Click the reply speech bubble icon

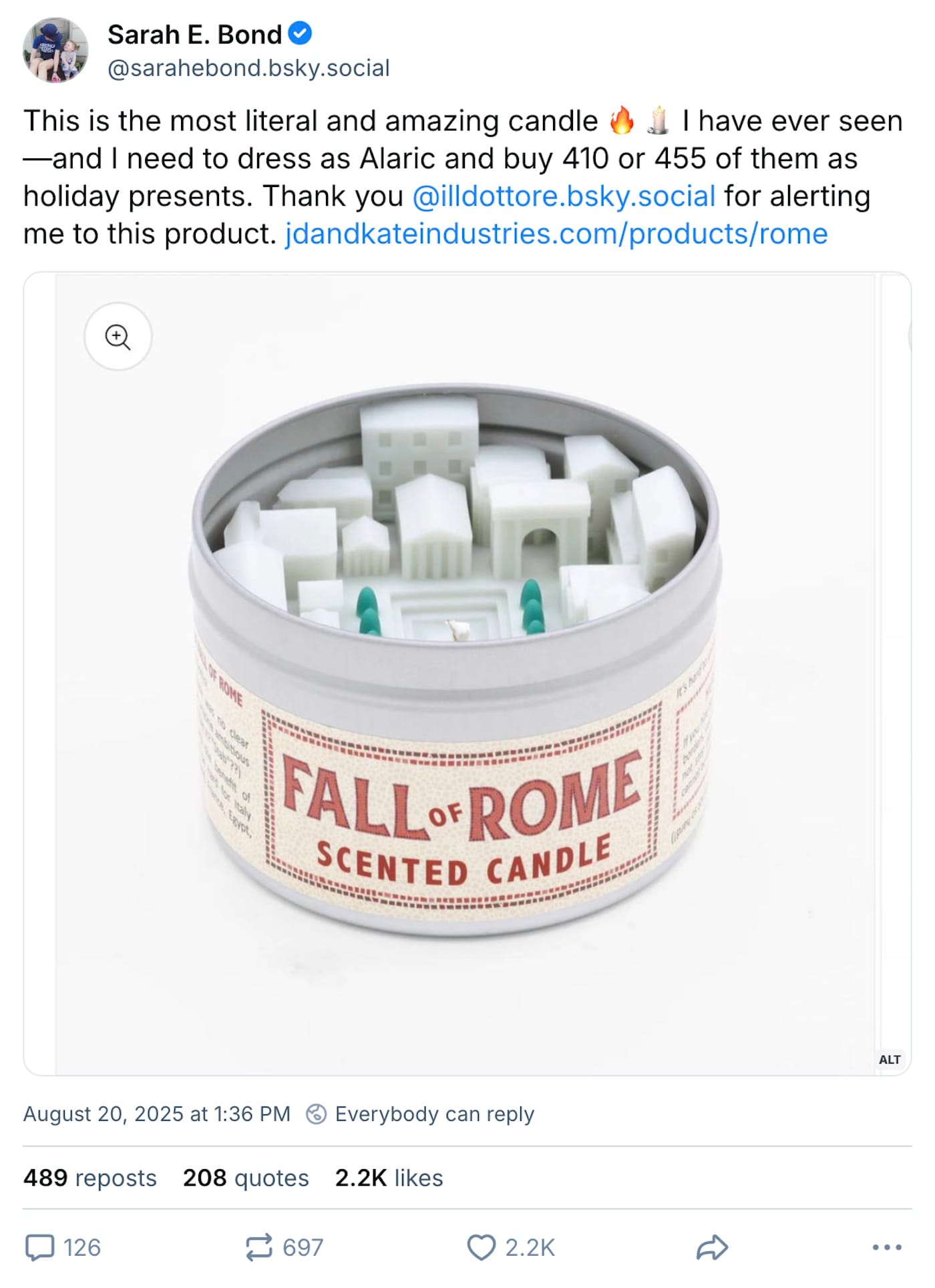(39, 1247)
